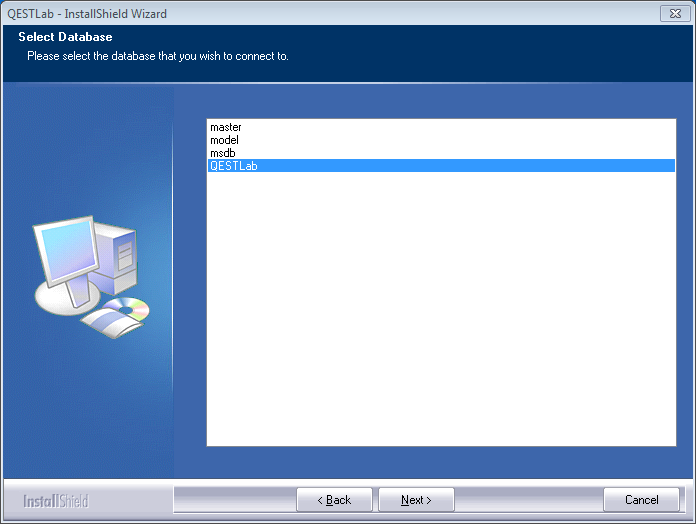Select the highlighted QESTLab database
This screenshot has height=524, width=696.
[234, 166]
